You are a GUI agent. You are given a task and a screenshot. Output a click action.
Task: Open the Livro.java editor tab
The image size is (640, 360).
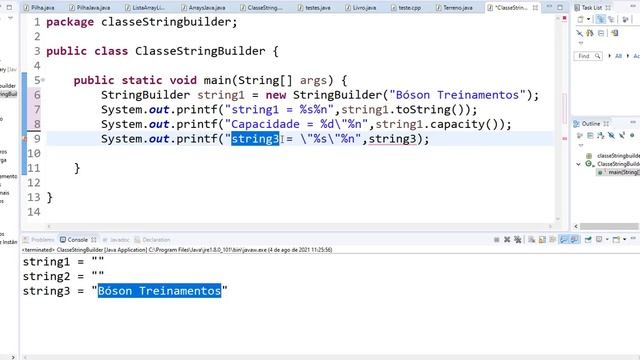[x=361, y=8]
